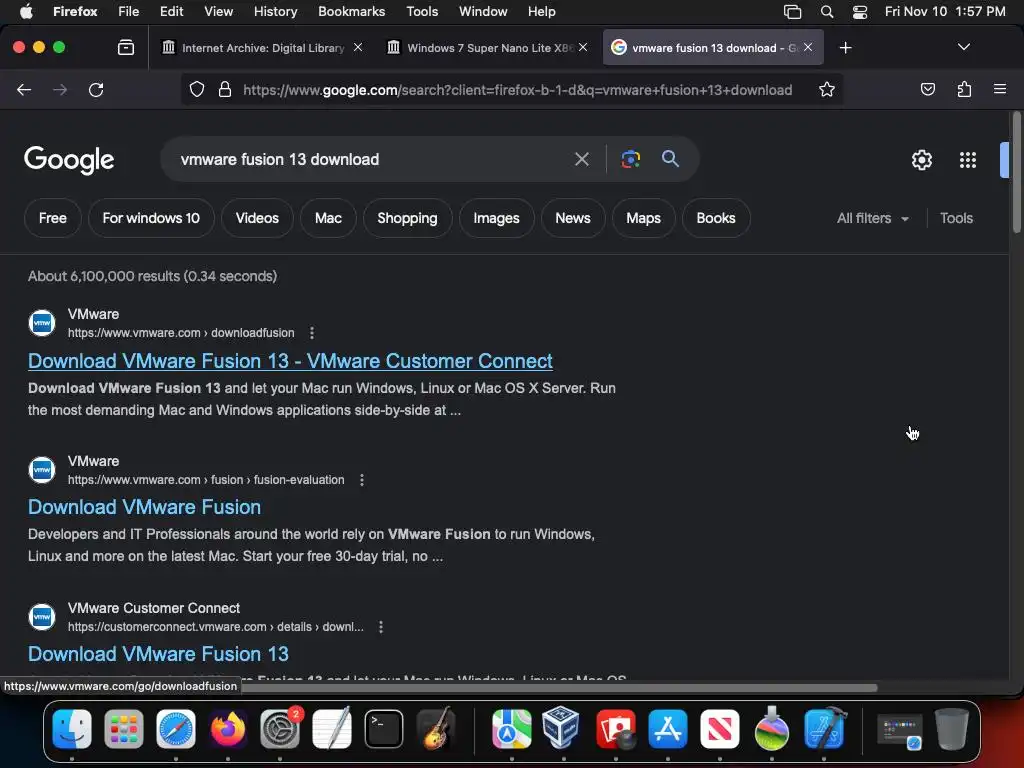Launch Safari from the Dock
This screenshot has width=1024, height=768.
tap(176, 728)
